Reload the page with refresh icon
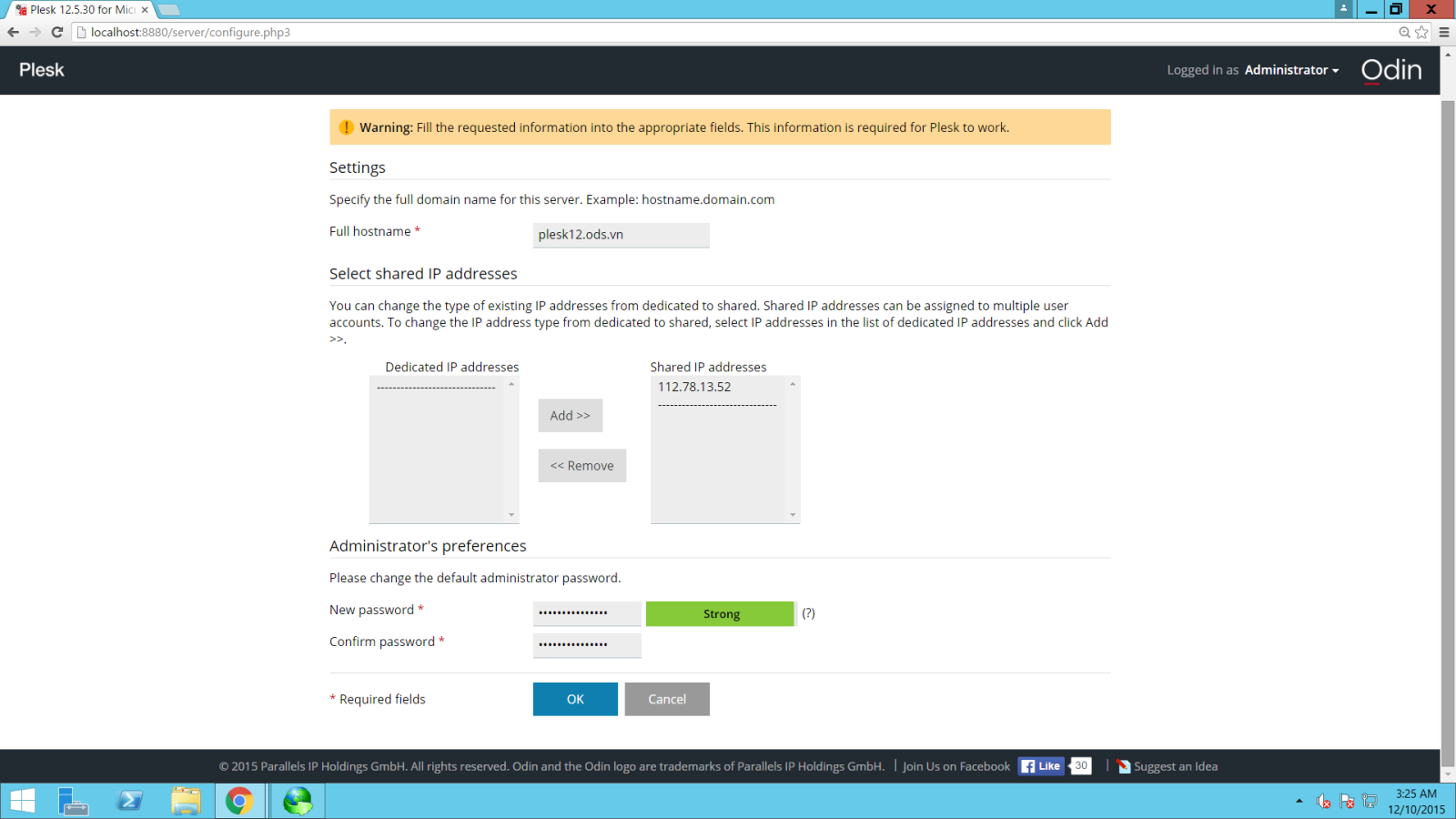The height and width of the screenshot is (819, 1456). [57, 32]
